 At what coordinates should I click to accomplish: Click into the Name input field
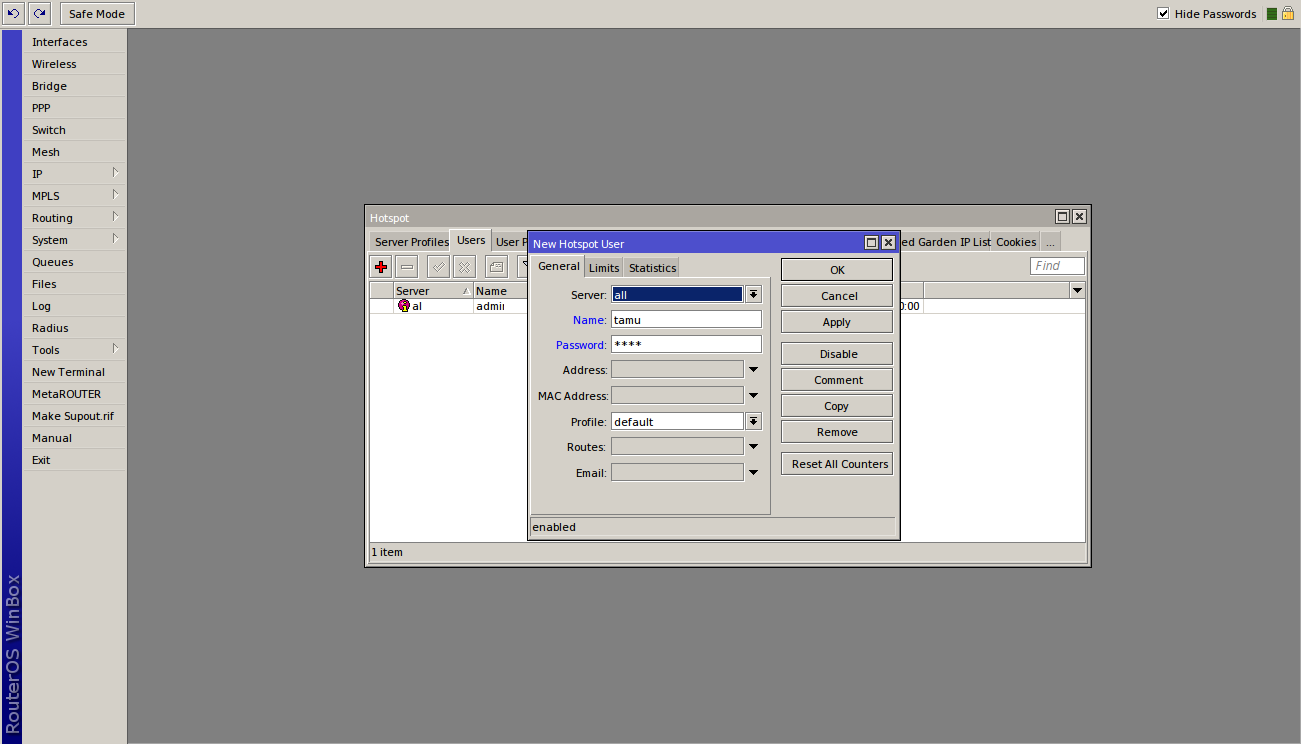686,320
